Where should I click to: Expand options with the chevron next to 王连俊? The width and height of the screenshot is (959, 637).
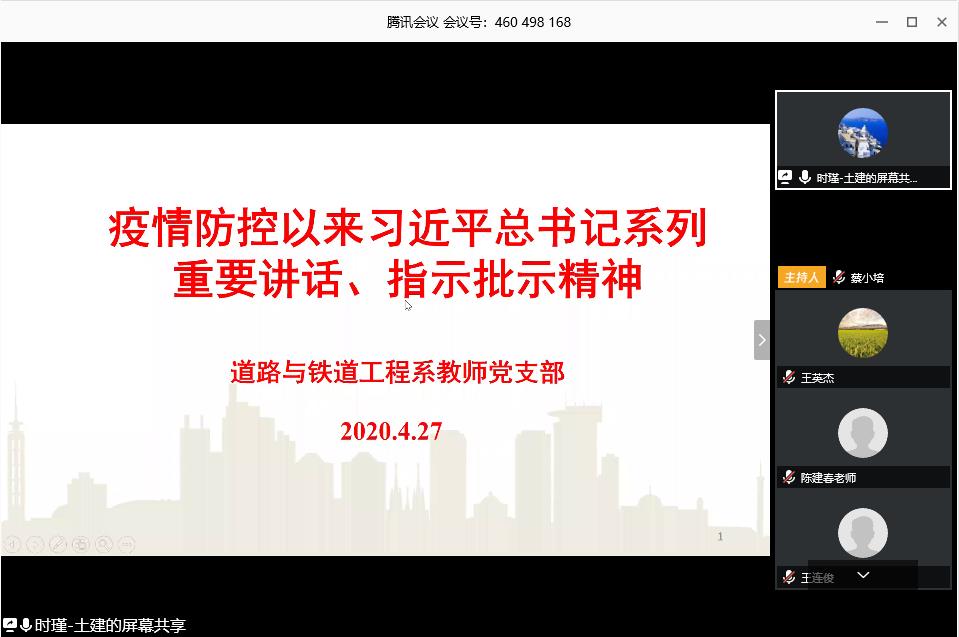pos(862,575)
